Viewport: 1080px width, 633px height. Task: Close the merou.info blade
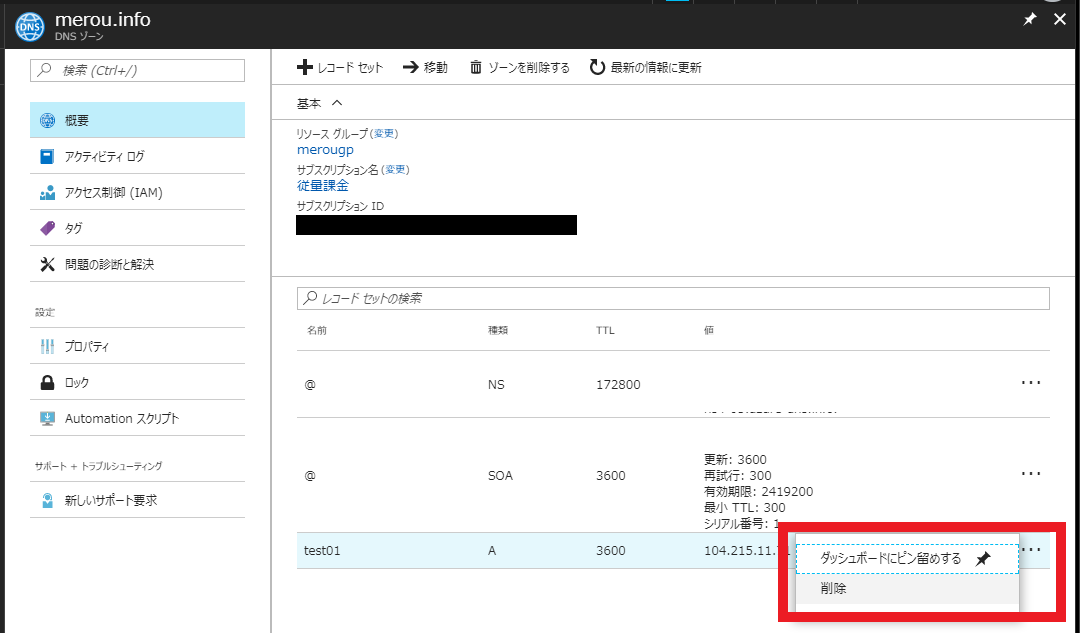point(1060,19)
